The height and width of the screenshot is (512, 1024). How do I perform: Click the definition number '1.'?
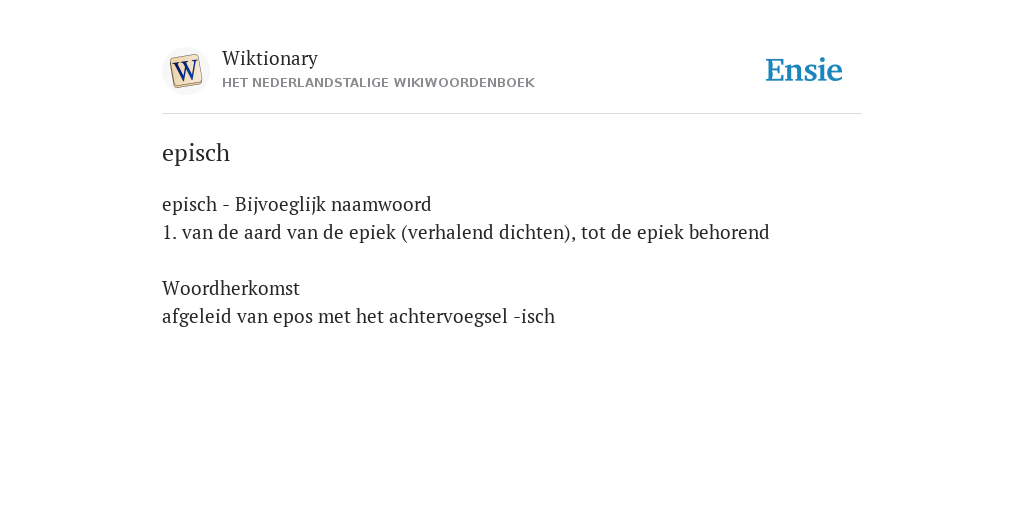169,232
